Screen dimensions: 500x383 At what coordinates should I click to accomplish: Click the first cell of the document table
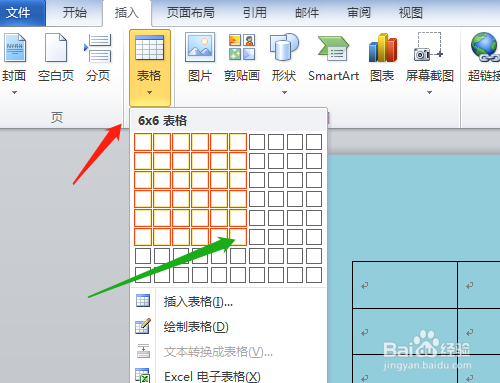coord(405,285)
